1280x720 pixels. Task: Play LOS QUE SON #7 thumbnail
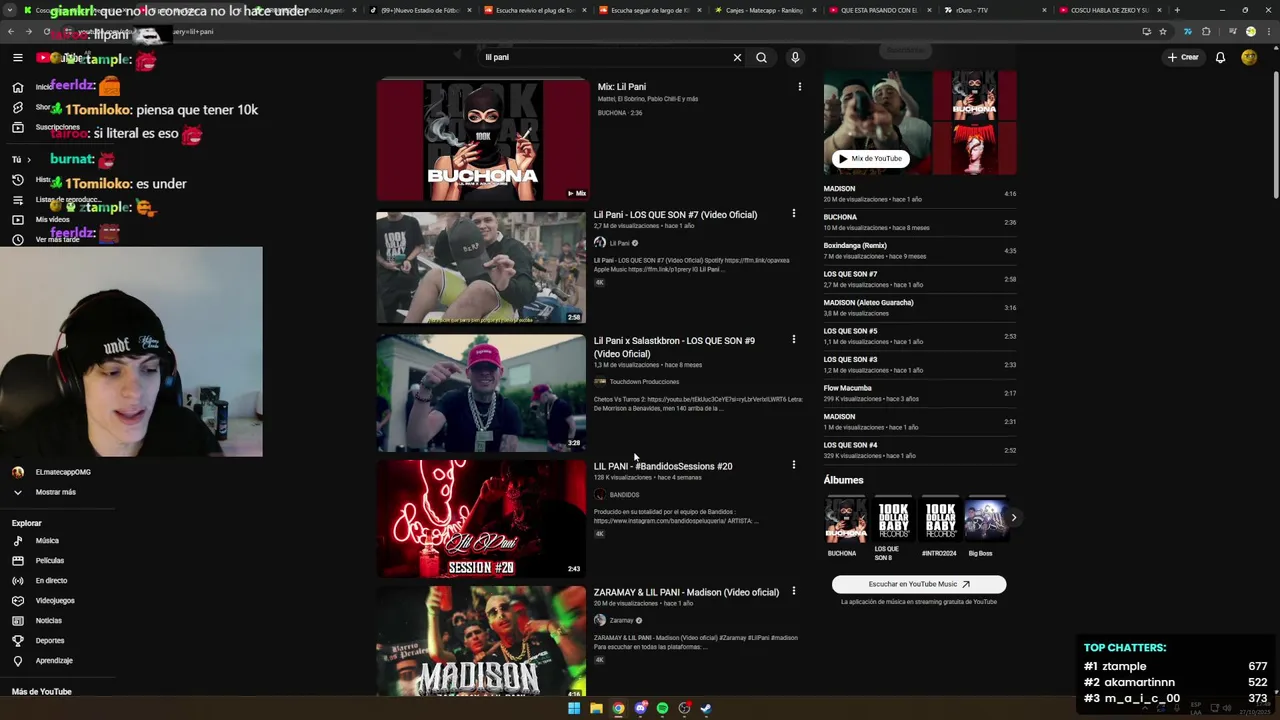point(481,267)
